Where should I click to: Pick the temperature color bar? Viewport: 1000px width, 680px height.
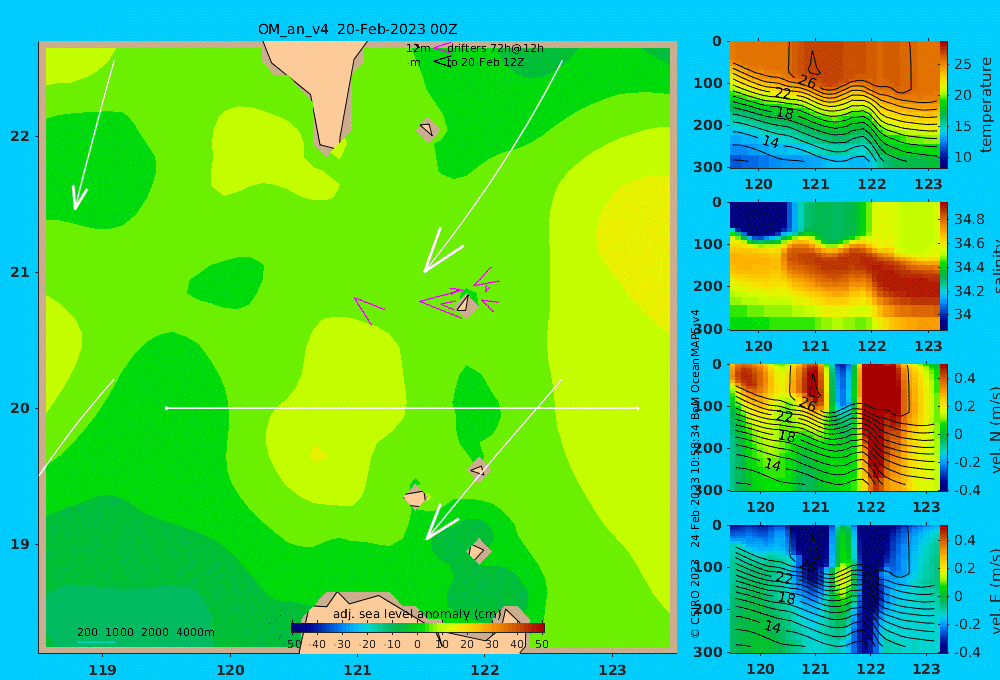pyautogui.click(x=943, y=105)
